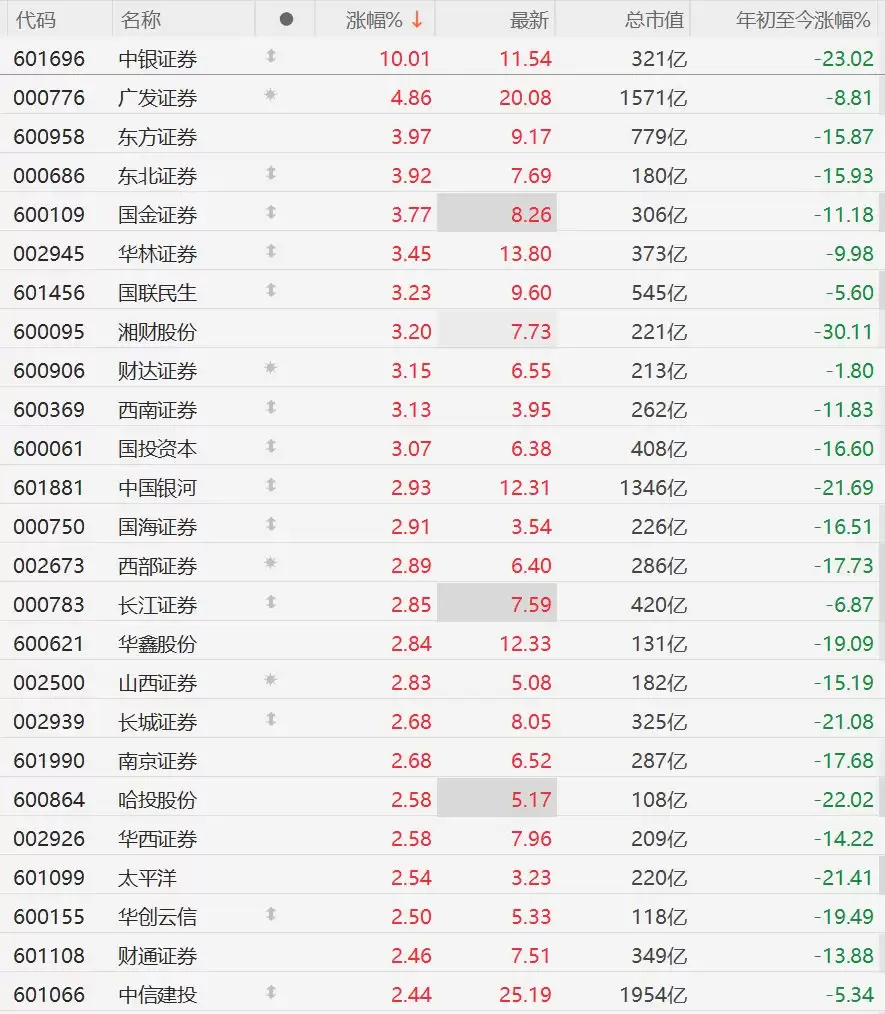The image size is (885, 1014).
Task: Click the up-down arrow marker beside 国海证券
Action: [x=271, y=524]
